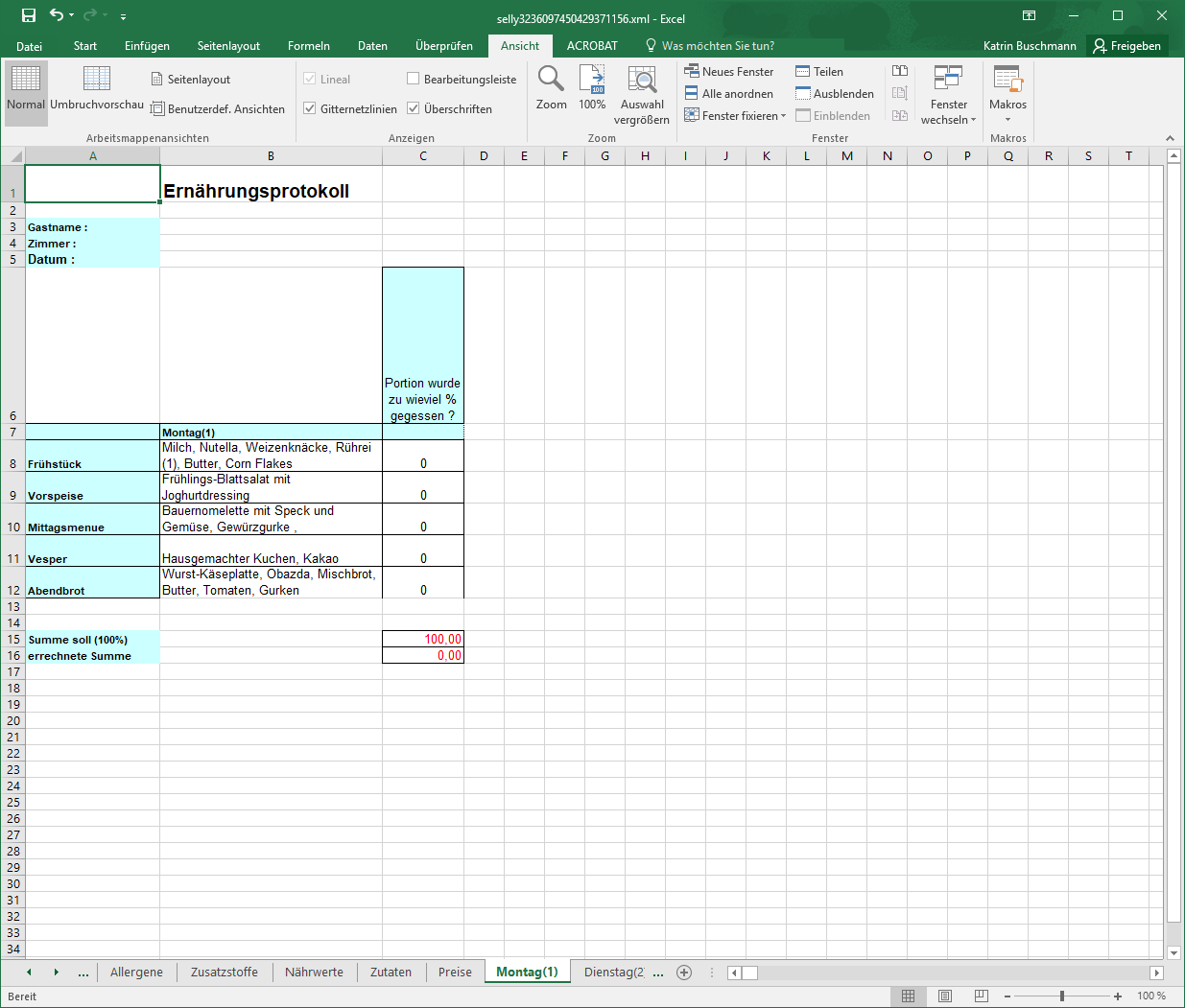Viewport: 1185px width, 1008px height.
Task: Click the zoom slider in the status bar
Action: pos(1062,996)
